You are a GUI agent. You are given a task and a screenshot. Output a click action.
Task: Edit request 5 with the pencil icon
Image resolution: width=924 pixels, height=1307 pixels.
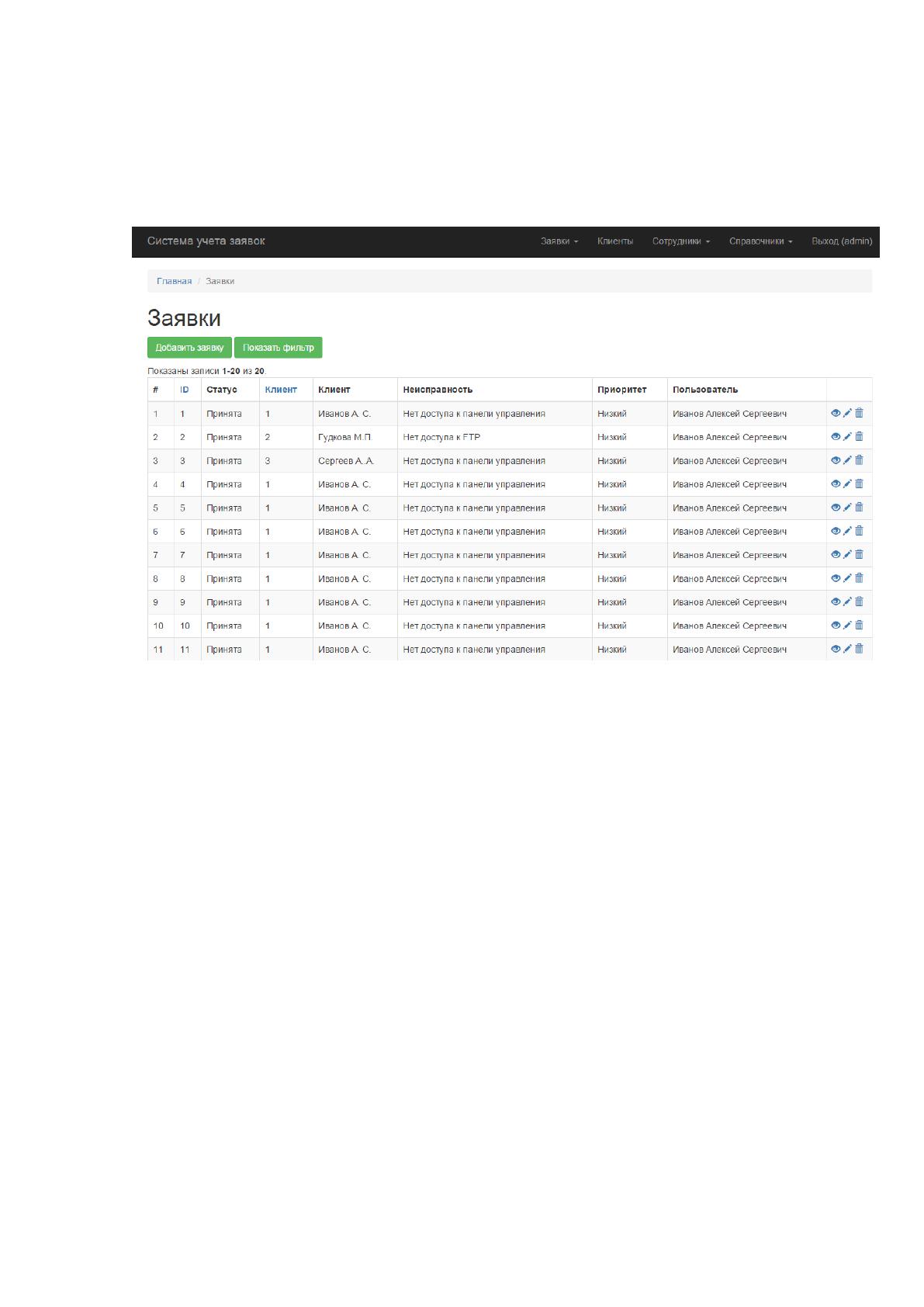847,507
